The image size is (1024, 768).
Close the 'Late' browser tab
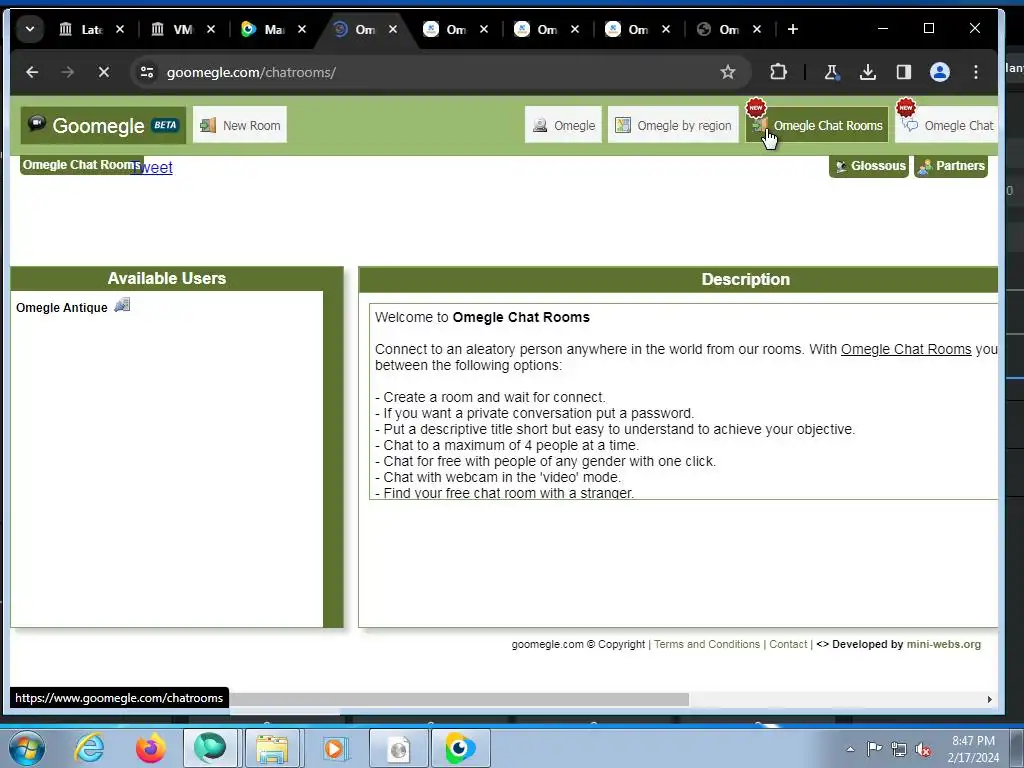coord(120,29)
